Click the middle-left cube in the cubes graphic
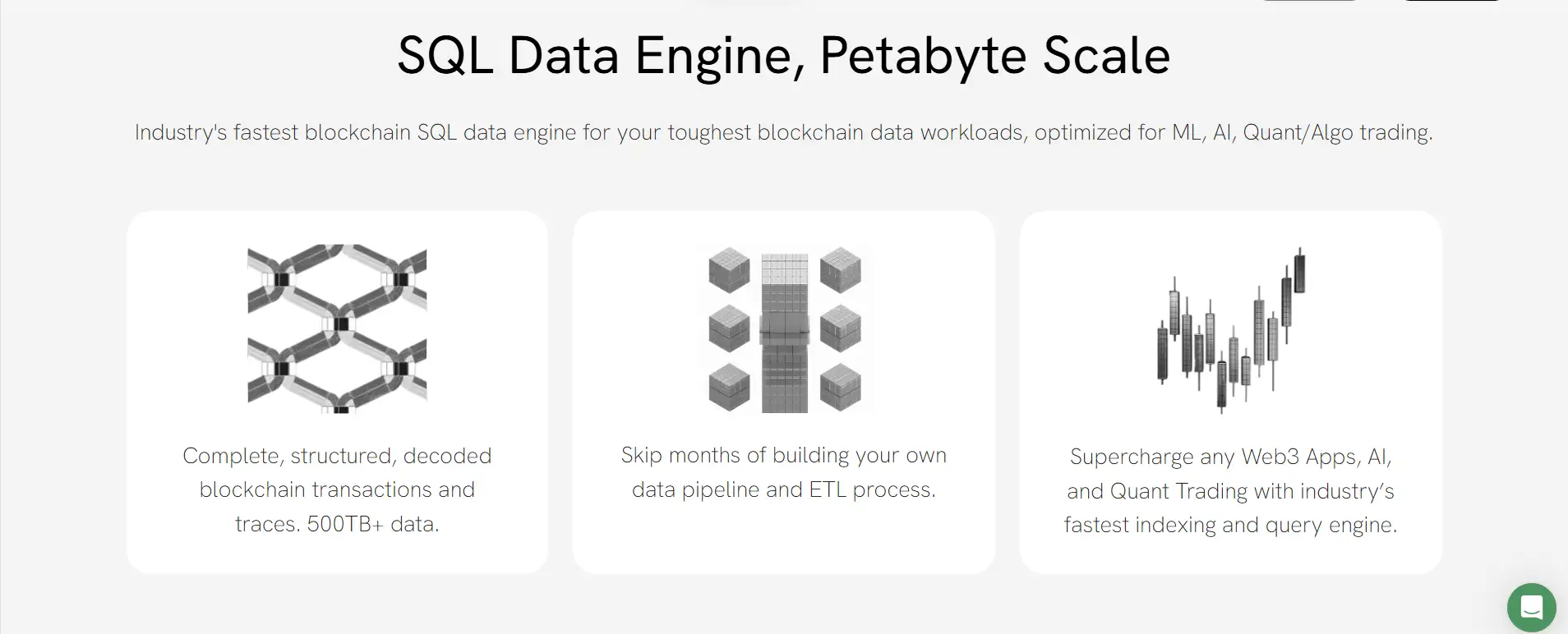 pyautogui.click(x=729, y=328)
